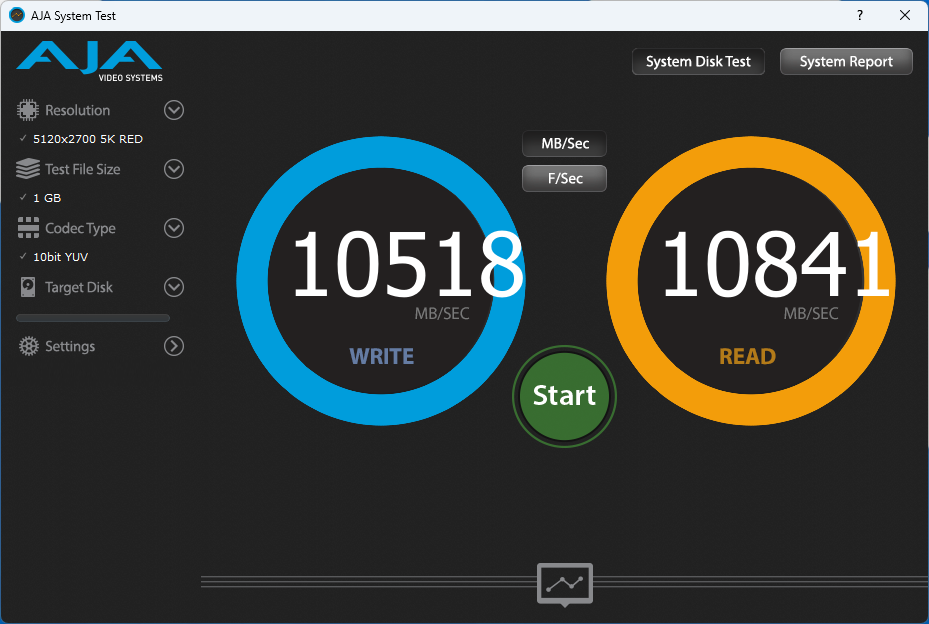Switch units to F/Sec
The height and width of the screenshot is (624, 929).
point(565,178)
